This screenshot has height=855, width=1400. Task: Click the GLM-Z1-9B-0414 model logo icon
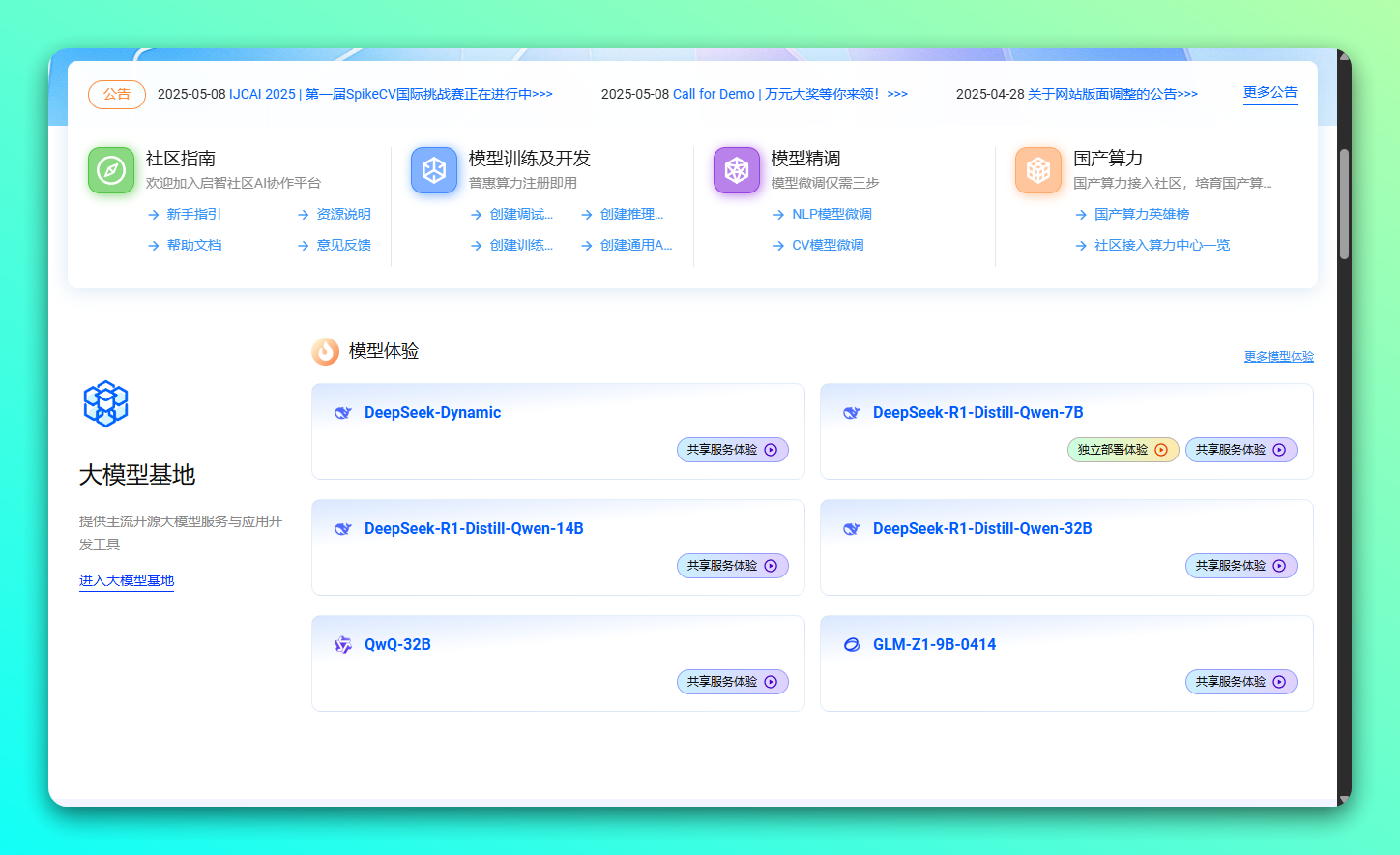click(x=851, y=645)
